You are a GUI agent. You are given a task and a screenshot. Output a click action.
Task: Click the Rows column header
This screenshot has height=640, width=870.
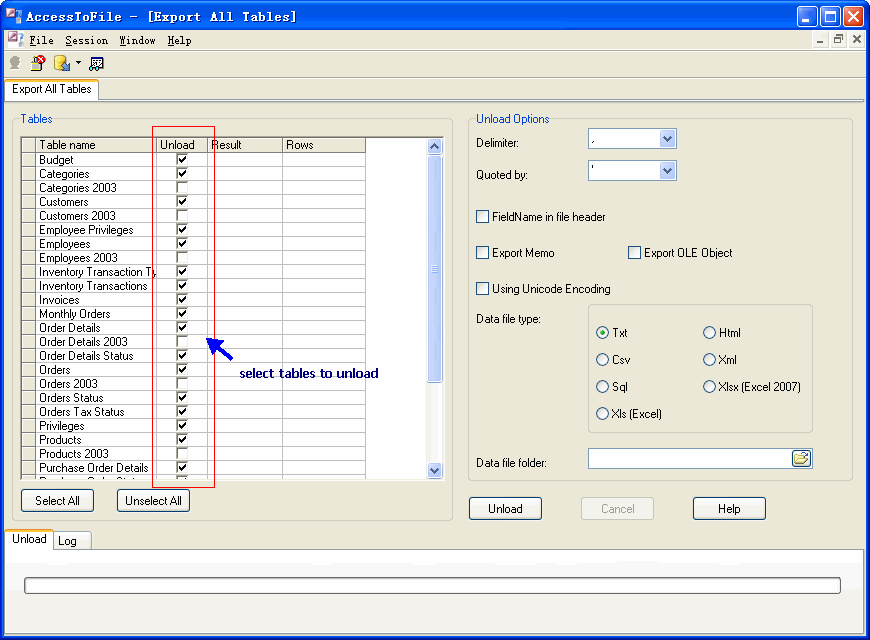click(323, 145)
